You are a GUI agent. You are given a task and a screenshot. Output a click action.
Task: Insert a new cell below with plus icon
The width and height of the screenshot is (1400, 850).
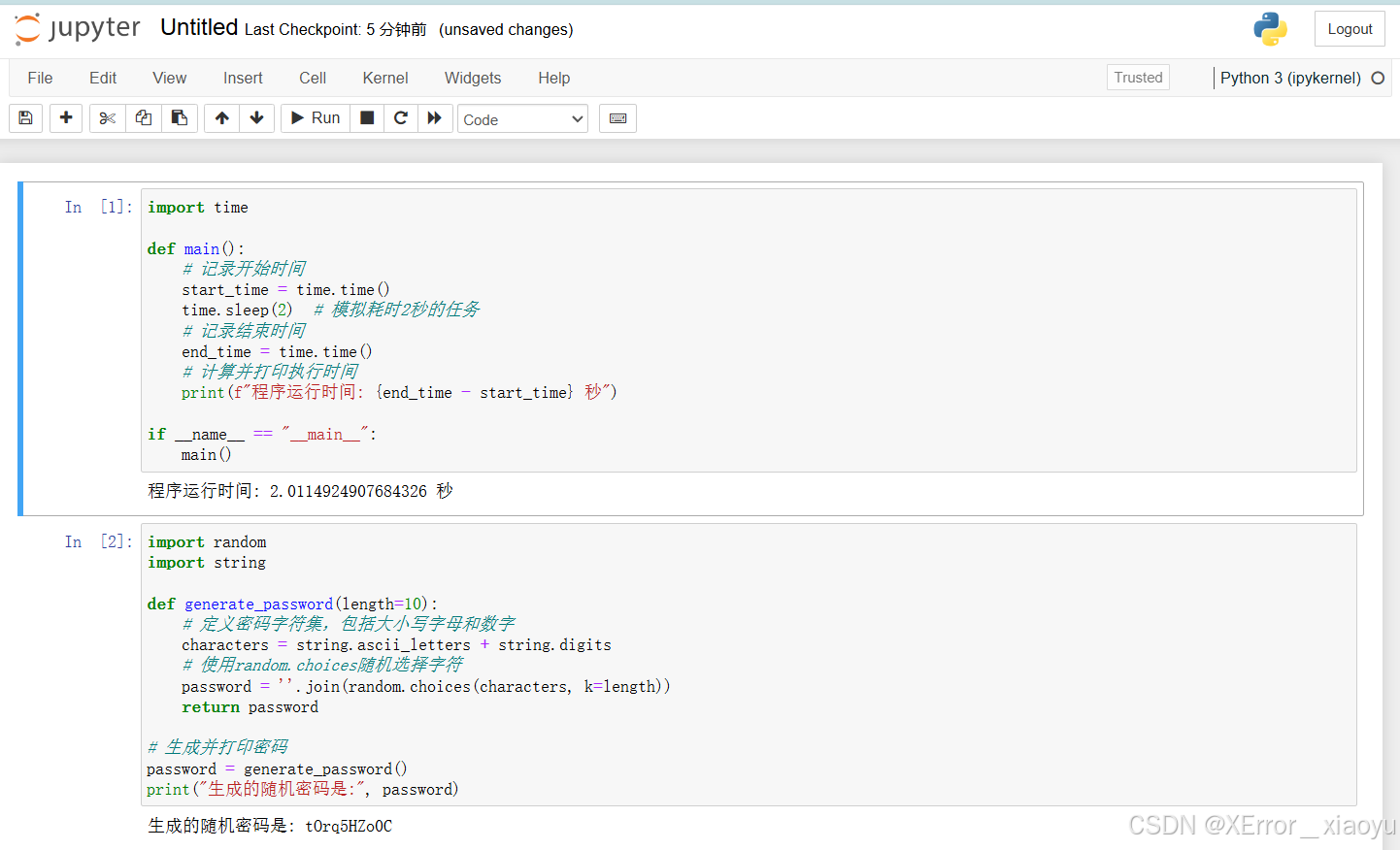pyautogui.click(x=66, y=118)
